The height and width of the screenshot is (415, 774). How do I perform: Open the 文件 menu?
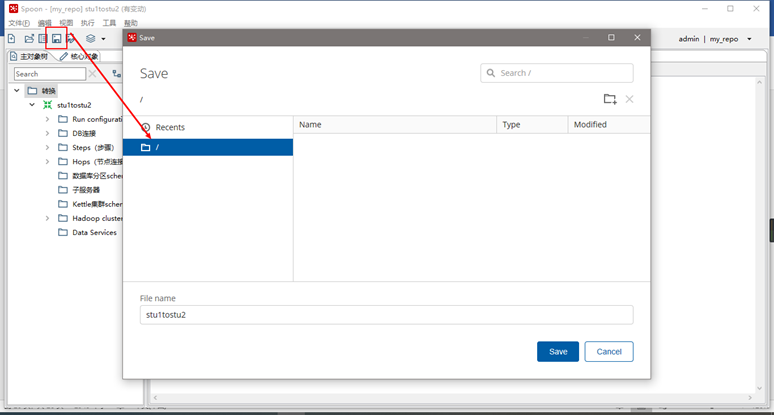pos(18,22)
